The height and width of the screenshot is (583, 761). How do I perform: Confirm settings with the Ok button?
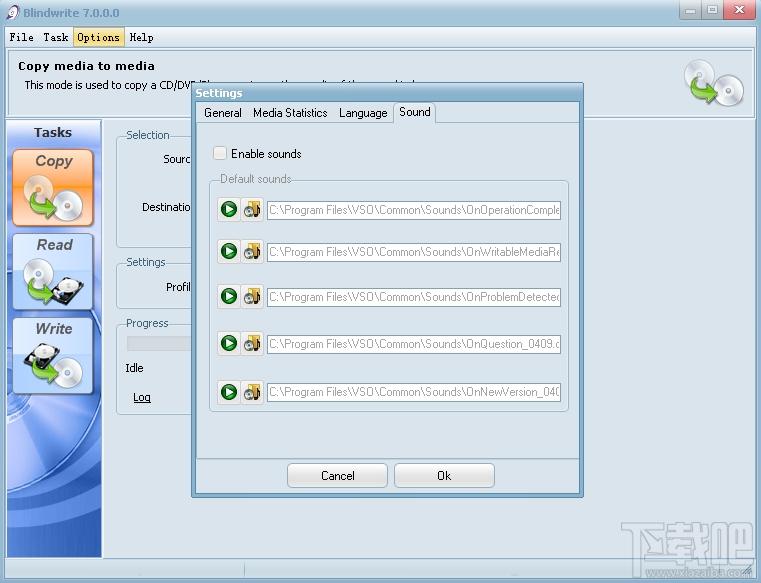click(x=444, y=475)
